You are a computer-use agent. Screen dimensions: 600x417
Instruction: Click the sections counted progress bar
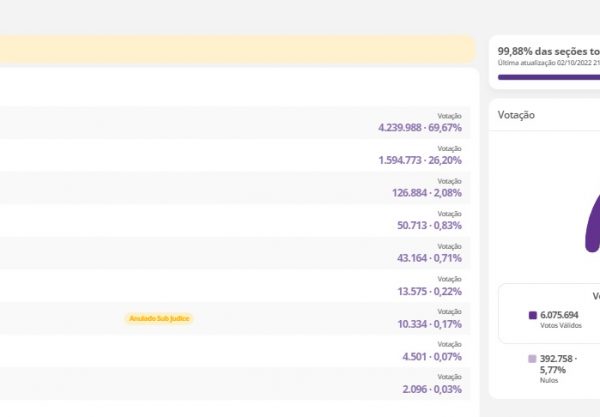pyautogui.click(x=548, y=76)
